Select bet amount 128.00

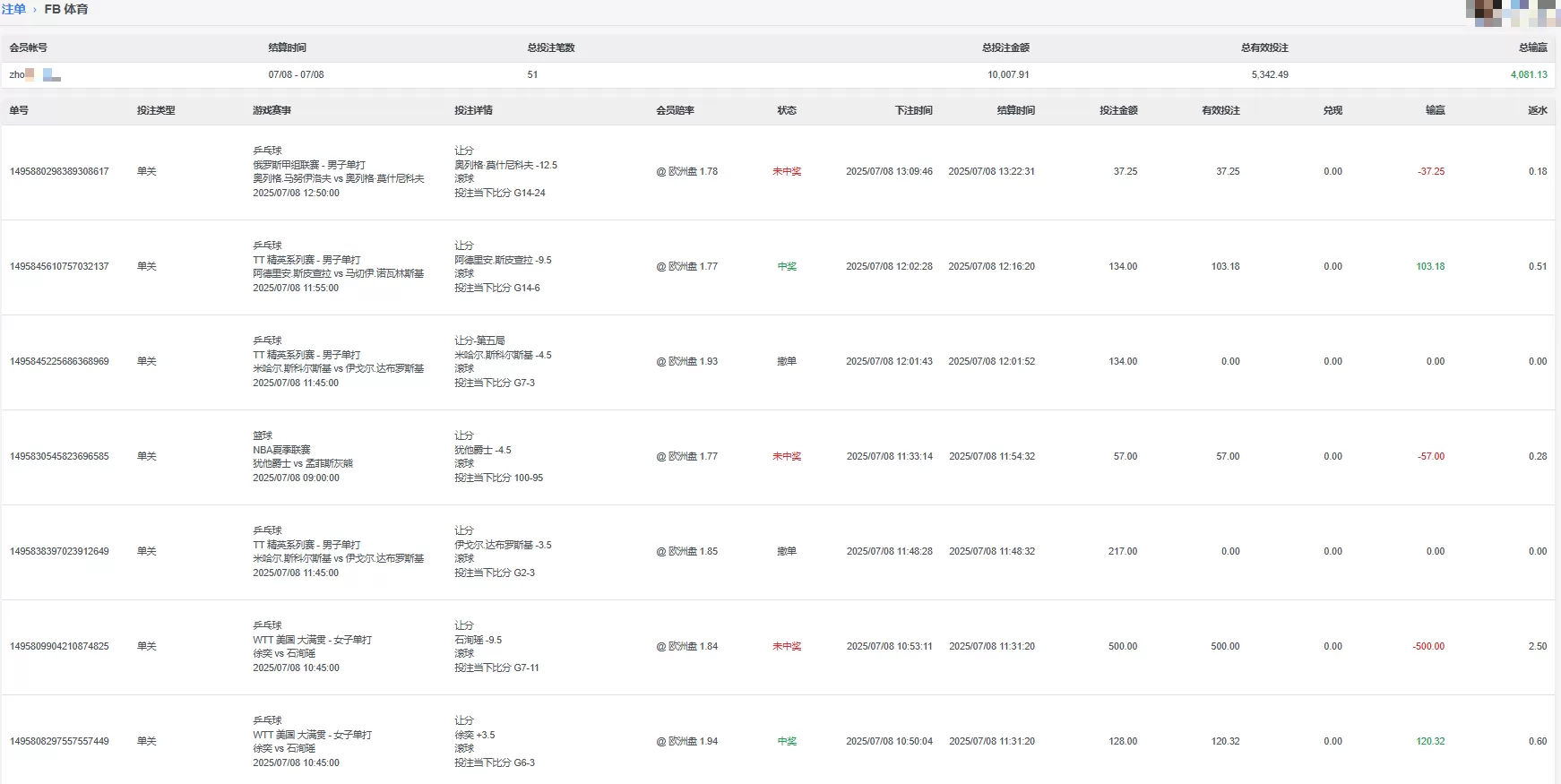pyautogui.click(x=1123, y=741)
